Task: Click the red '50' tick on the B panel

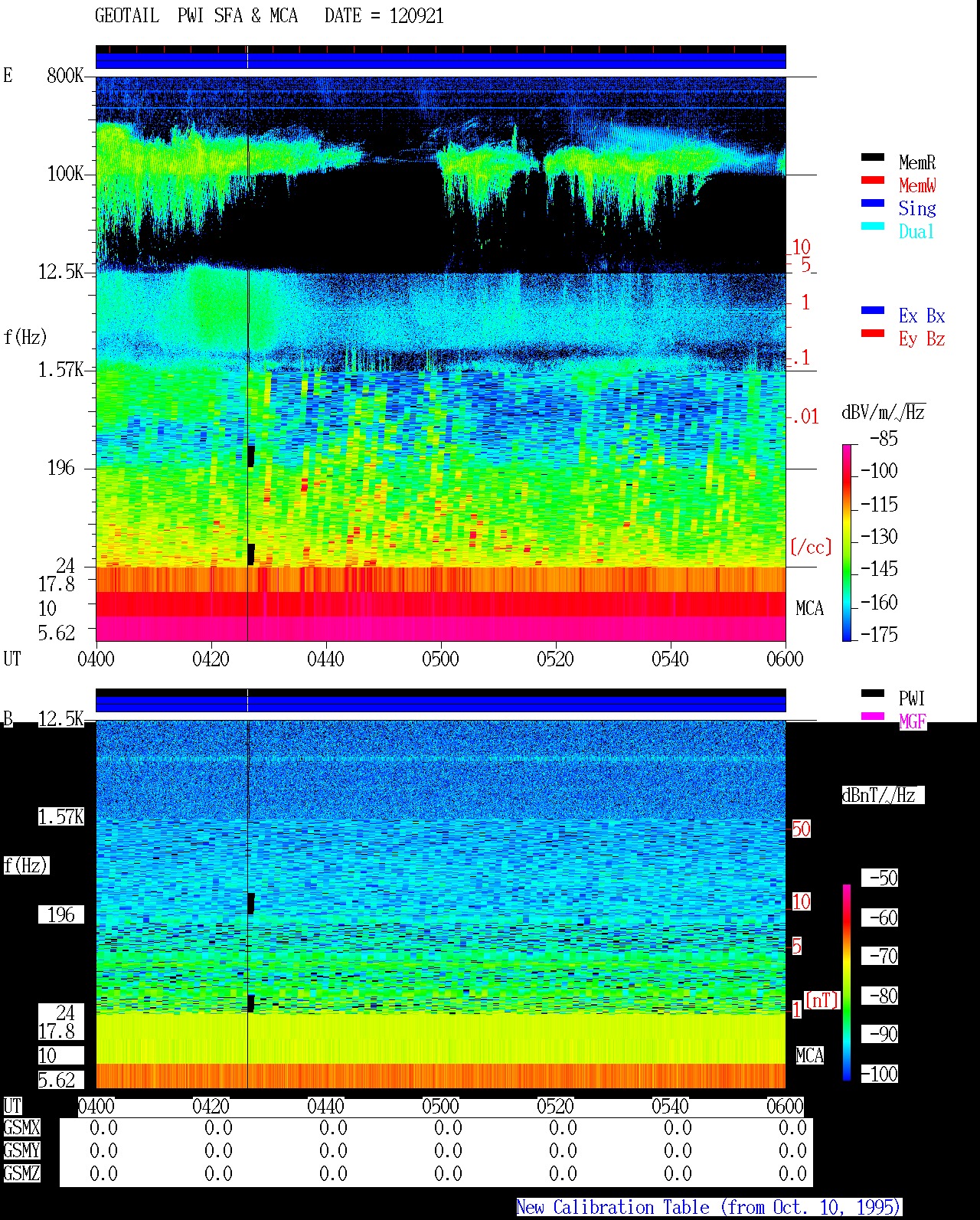Action: pos(801,829)
